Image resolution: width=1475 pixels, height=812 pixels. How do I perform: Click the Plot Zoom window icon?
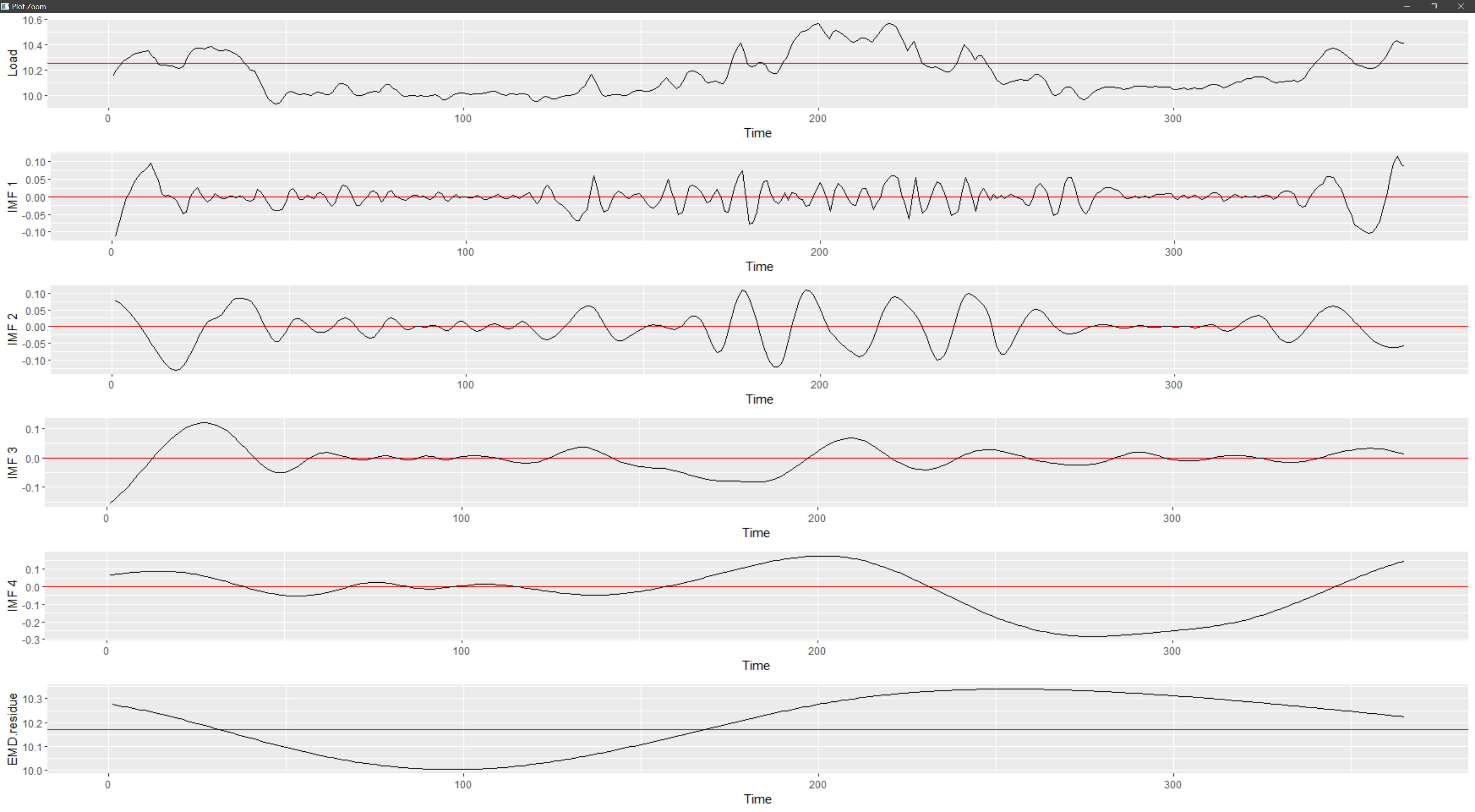pyautogui.click(x=5, y=6)
